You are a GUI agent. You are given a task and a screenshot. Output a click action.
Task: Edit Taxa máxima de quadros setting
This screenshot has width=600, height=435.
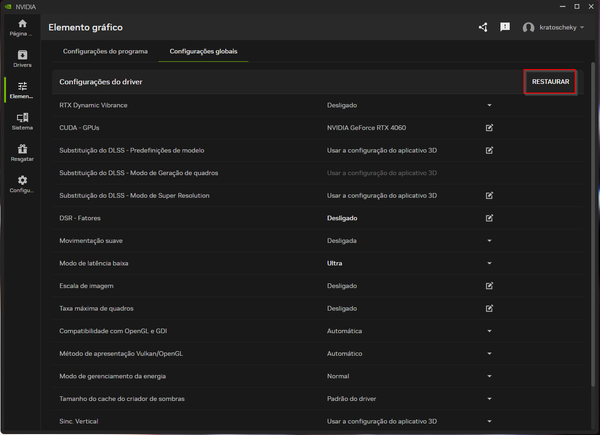[490, 309]
